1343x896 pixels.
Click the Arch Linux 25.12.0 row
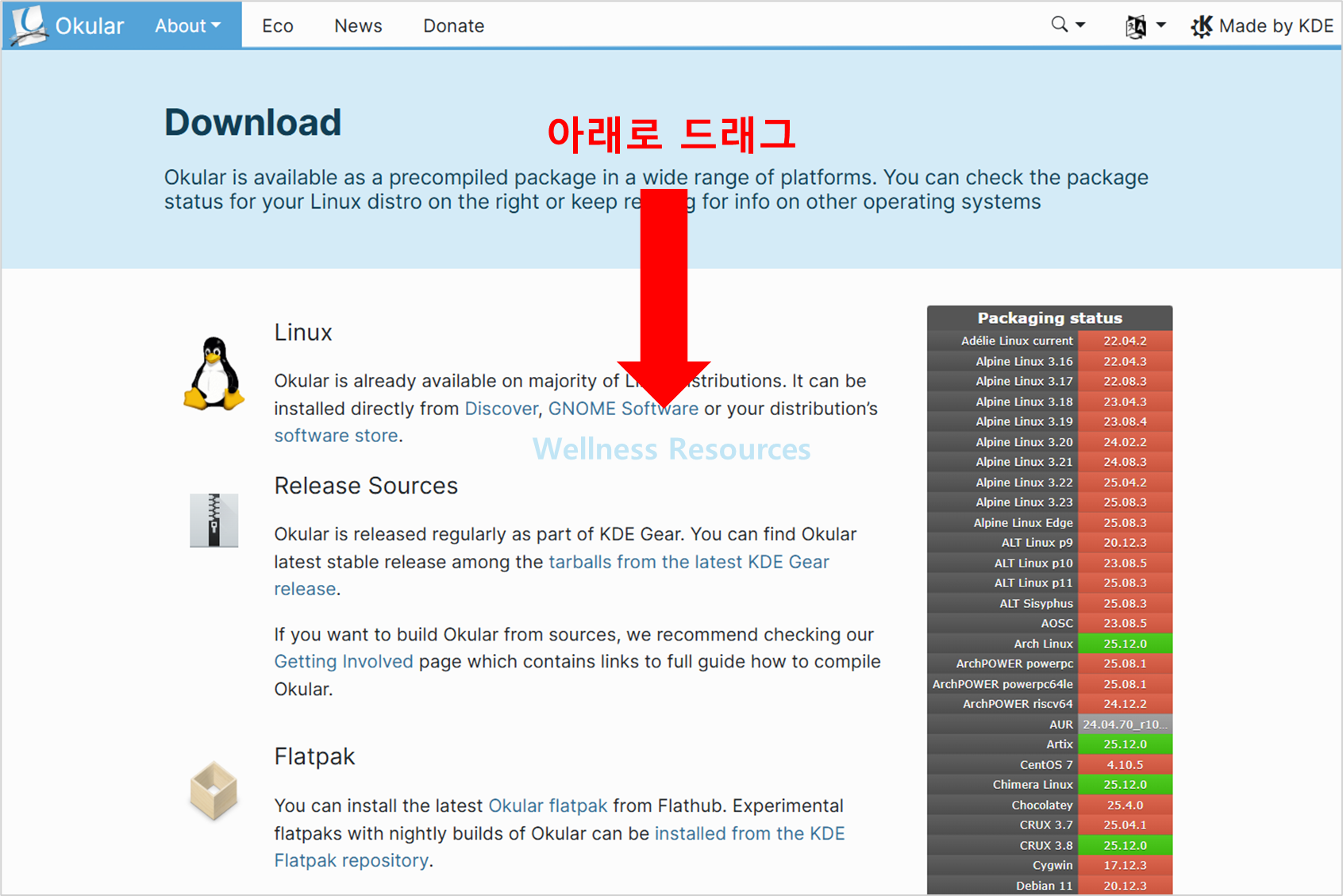(1049, 644)
